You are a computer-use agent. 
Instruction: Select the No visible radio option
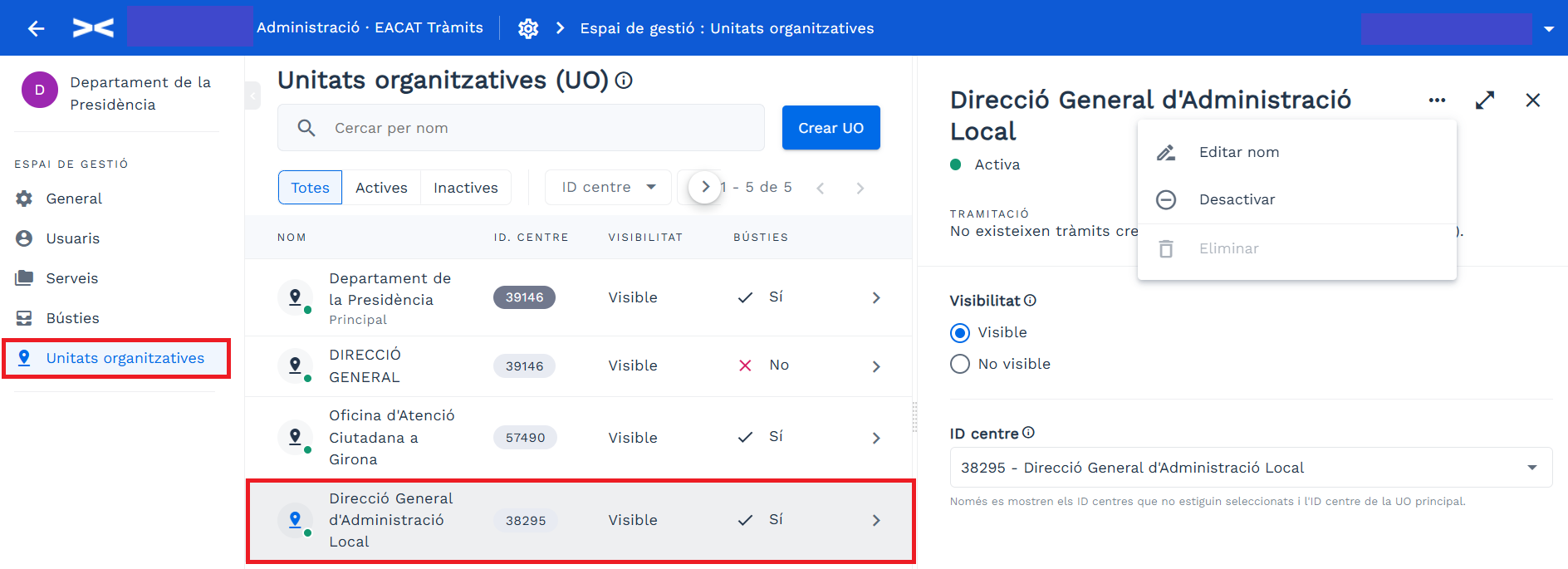(x=960, y=365)
